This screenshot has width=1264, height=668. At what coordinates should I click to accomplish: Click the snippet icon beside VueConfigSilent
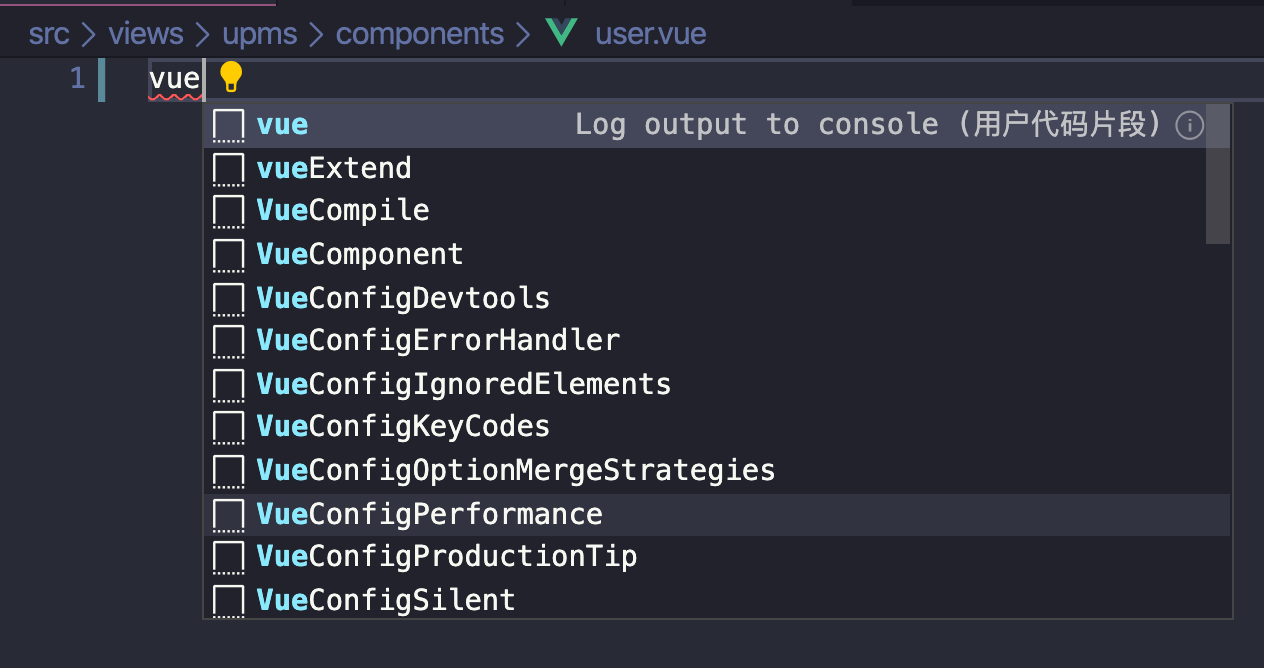coord(229,600)
